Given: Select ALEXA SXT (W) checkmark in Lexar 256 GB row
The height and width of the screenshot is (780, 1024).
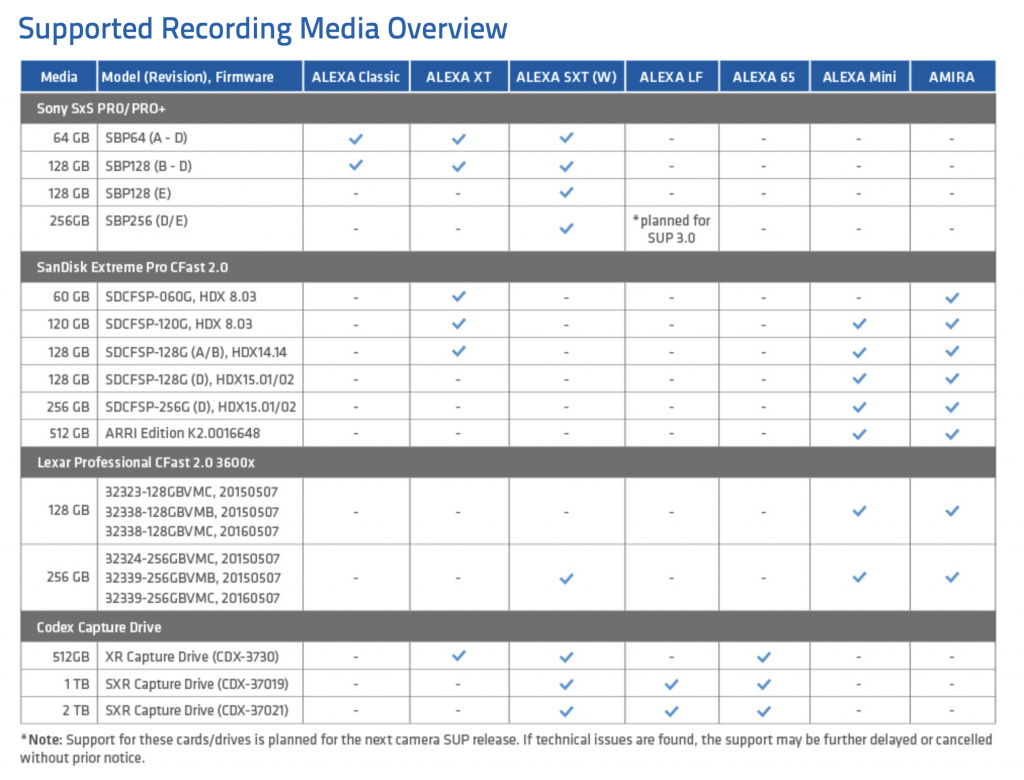Looking at the screenshot, I should (567, 578).
